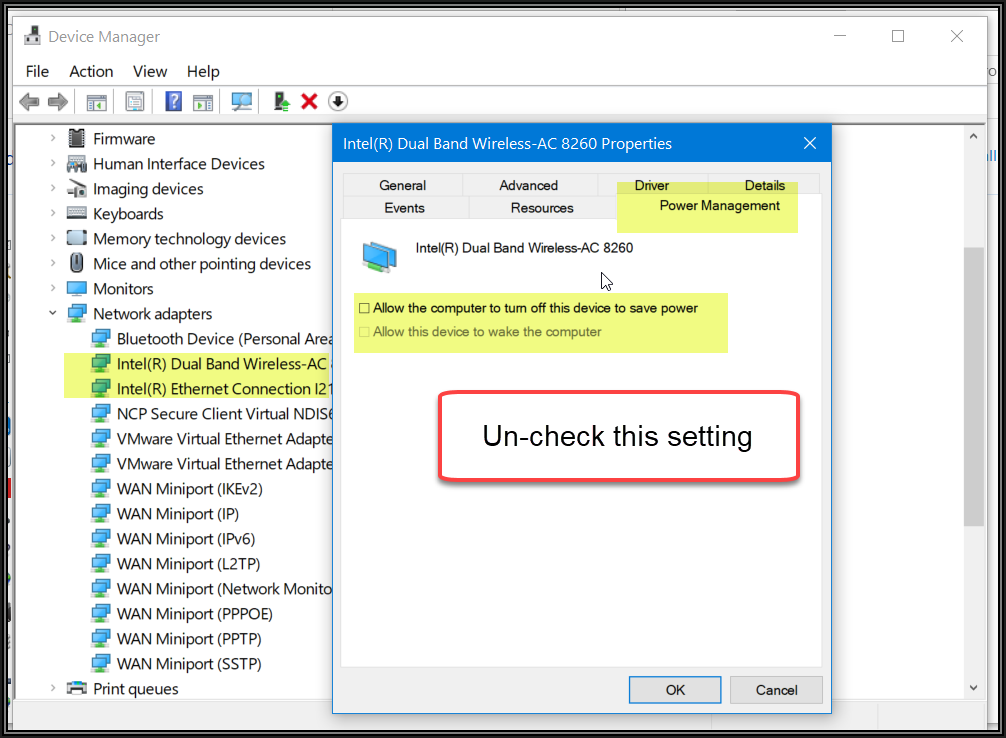
Task: Click Scan for hardware changes icon
Action: (x=242, y=101)
